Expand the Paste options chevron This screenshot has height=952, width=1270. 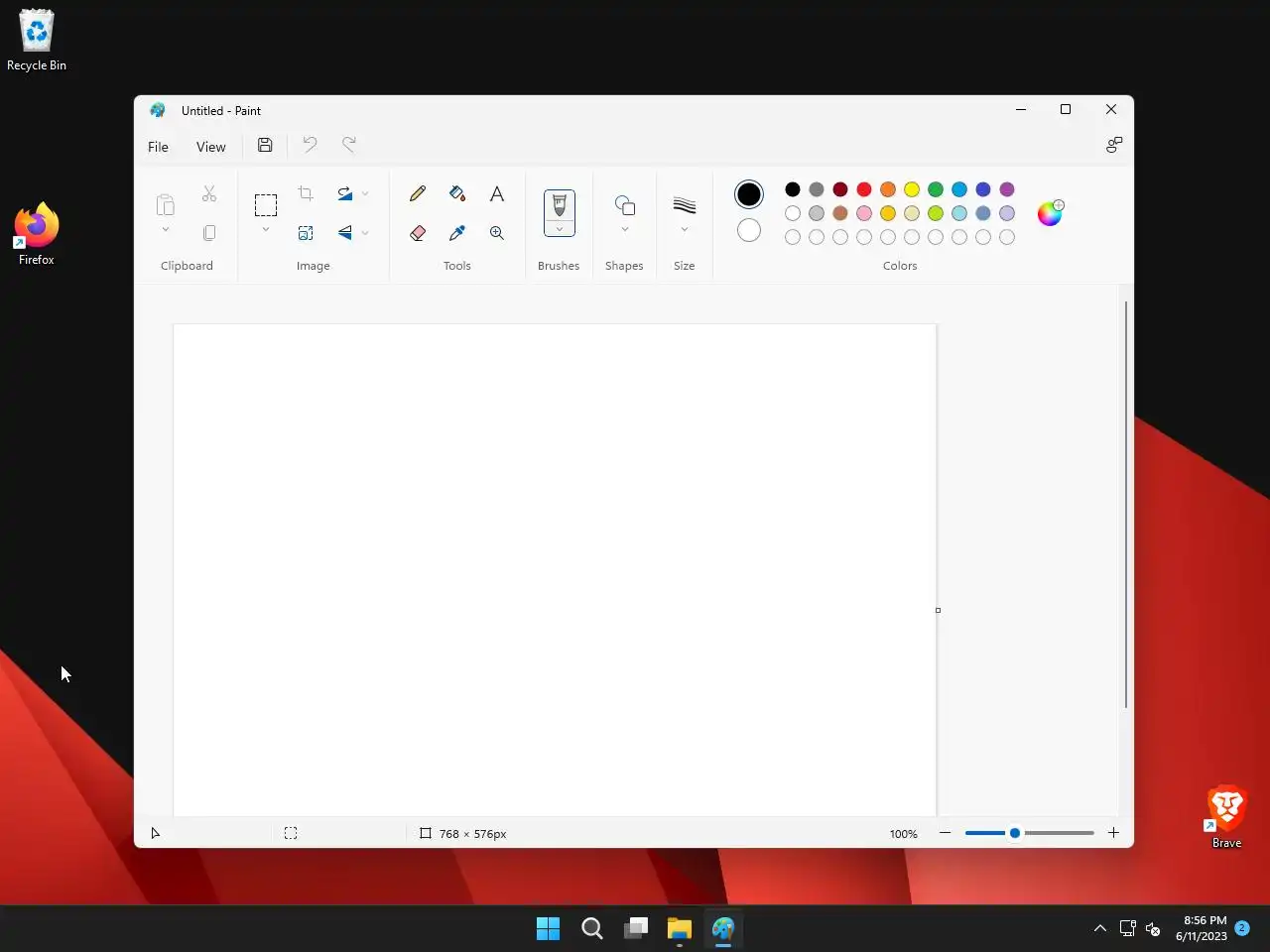coord(166,230)
